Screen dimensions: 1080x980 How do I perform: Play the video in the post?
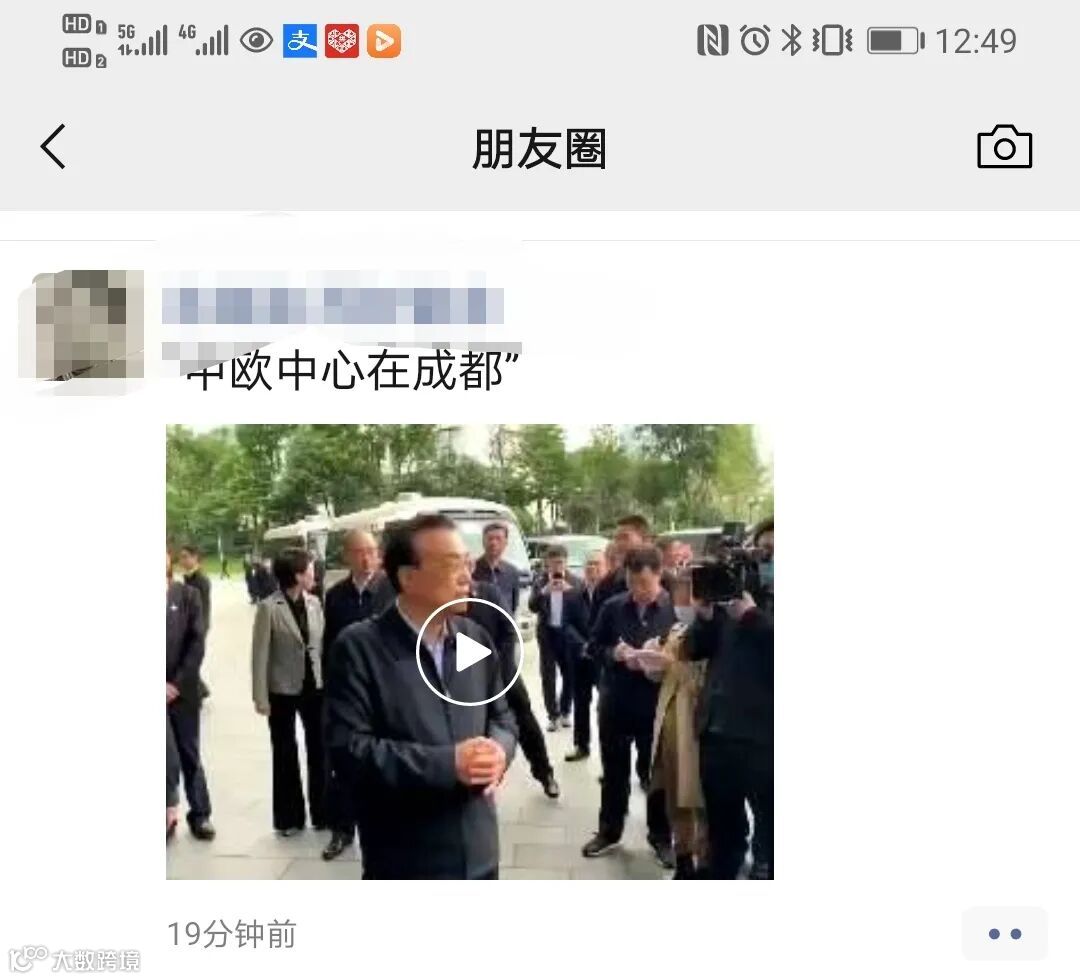[x=470, y=651]
